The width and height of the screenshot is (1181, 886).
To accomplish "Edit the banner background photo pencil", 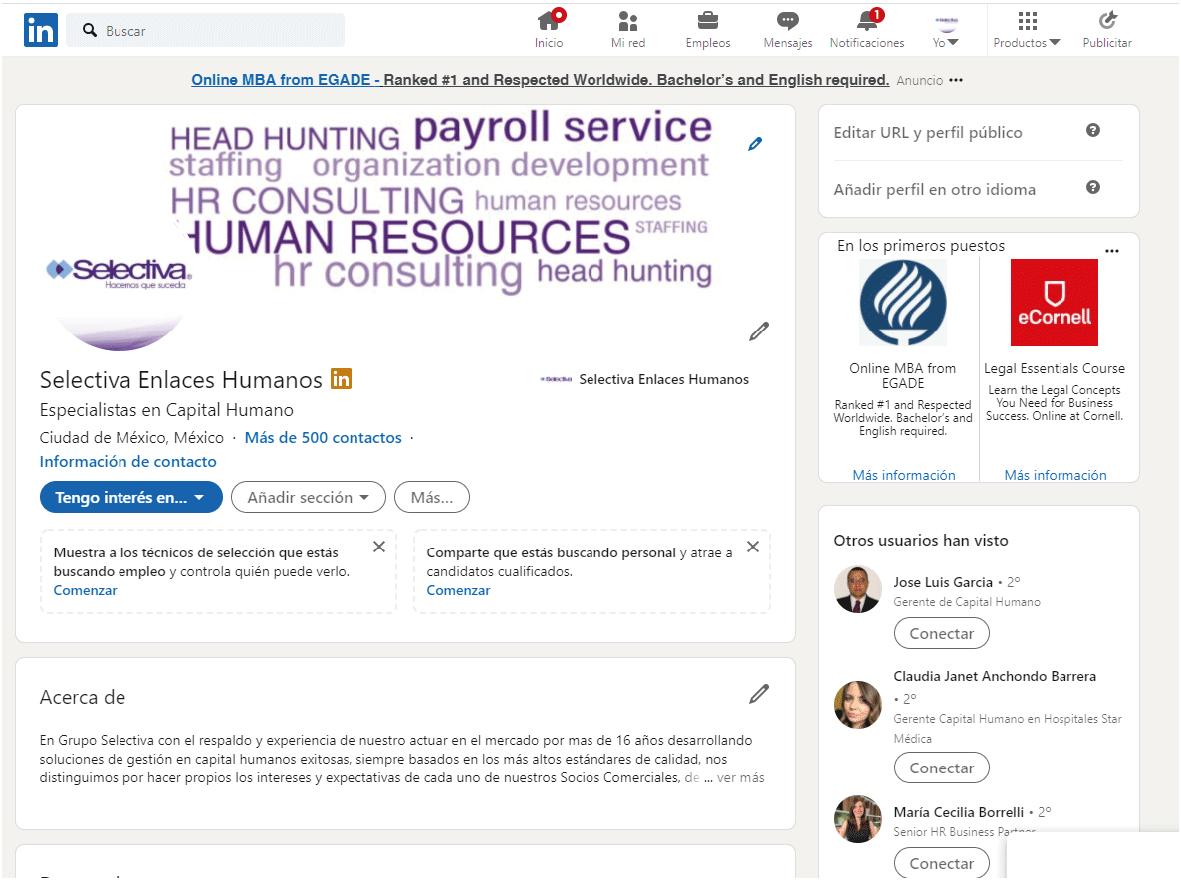I will coord(755,144).
